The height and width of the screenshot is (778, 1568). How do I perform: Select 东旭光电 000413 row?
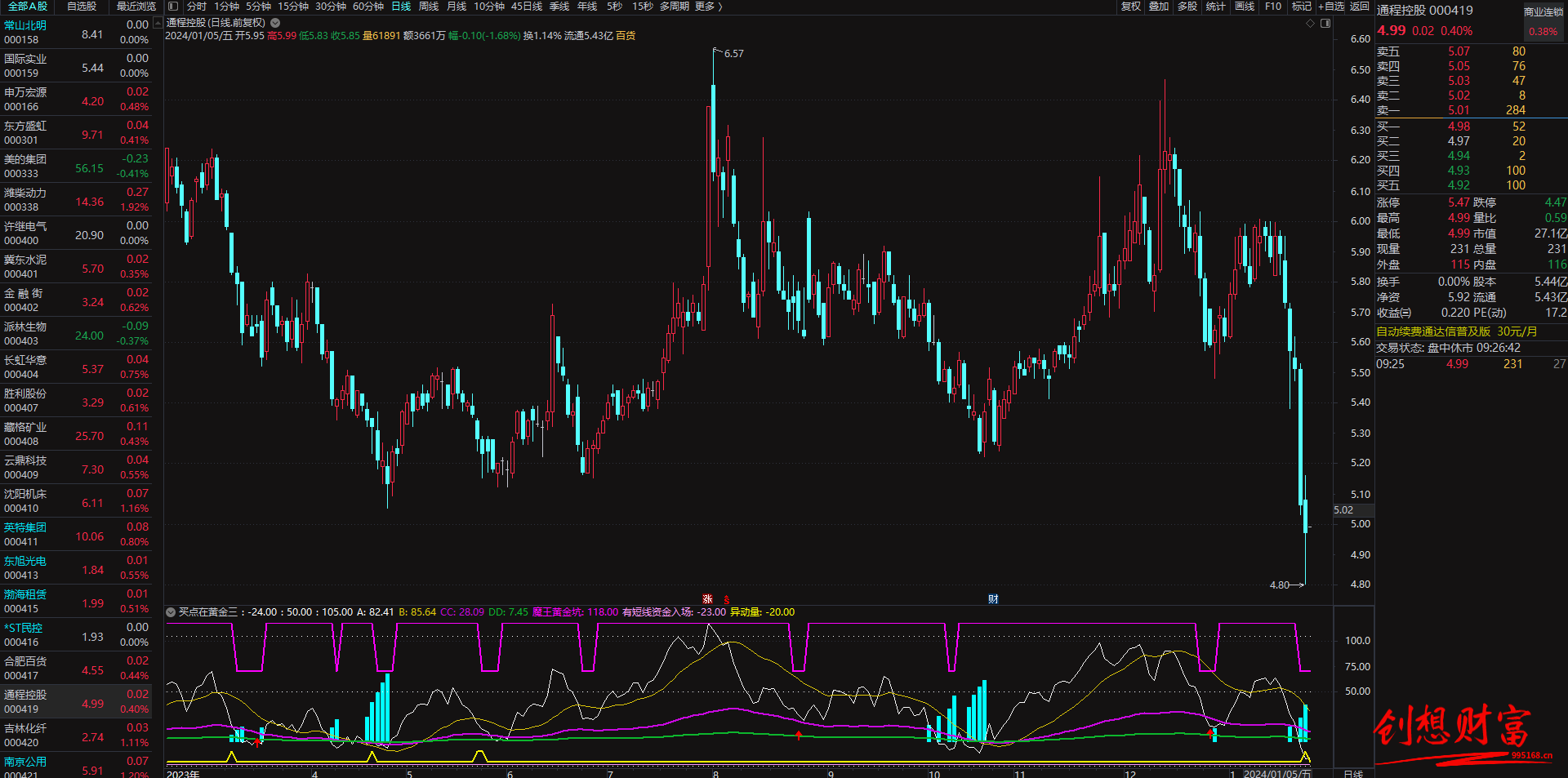[x=76, y=568]
